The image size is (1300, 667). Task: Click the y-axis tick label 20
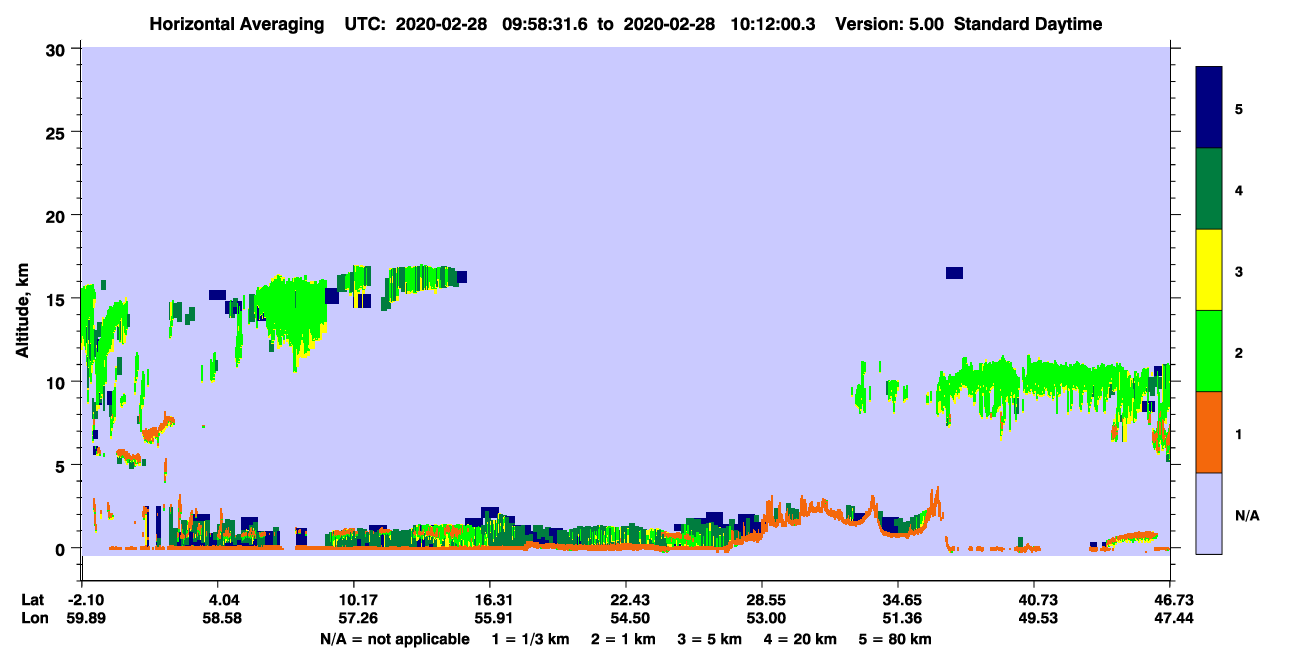[x=58, y=215]
